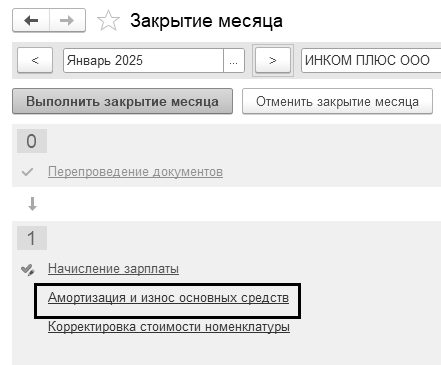This screenshot has width=441, height=365.
Task: Open the Перепроведение документов link
Action: pos(135,172)
